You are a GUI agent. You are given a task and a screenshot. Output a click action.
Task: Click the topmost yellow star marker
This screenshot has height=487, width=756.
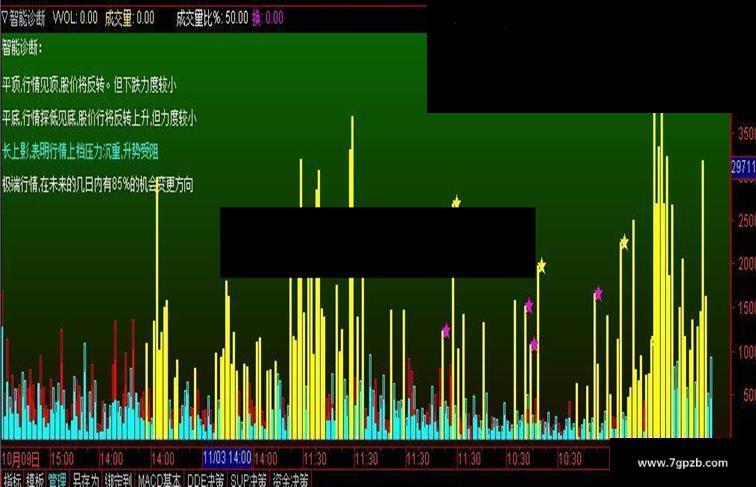pyautogui.click(x=456, y=202)
